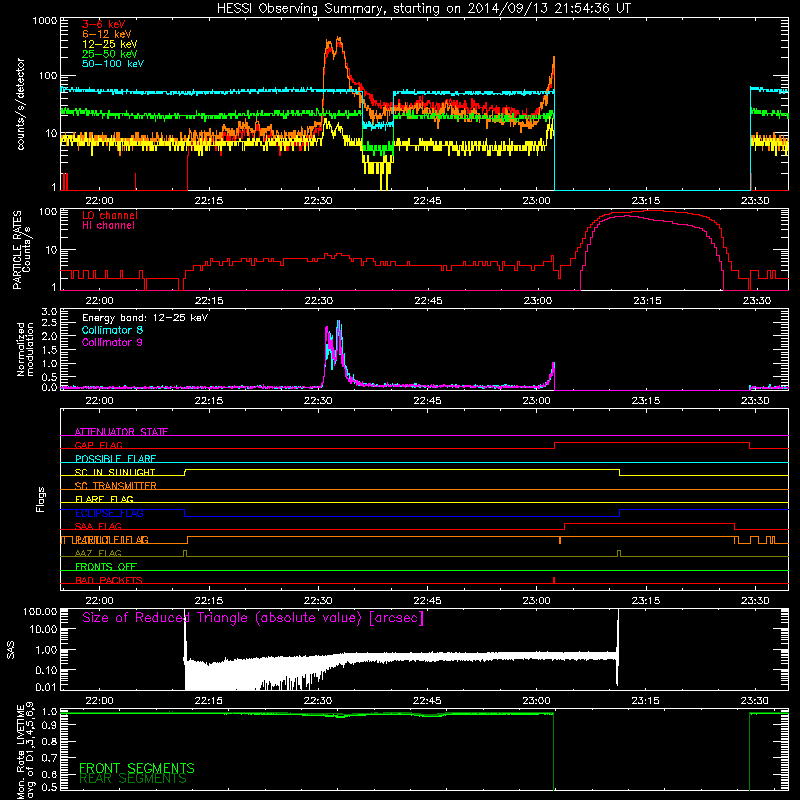Click the REAR SEGMENTS legend label
Screen dimensions: 800x800
click(133, 779)
